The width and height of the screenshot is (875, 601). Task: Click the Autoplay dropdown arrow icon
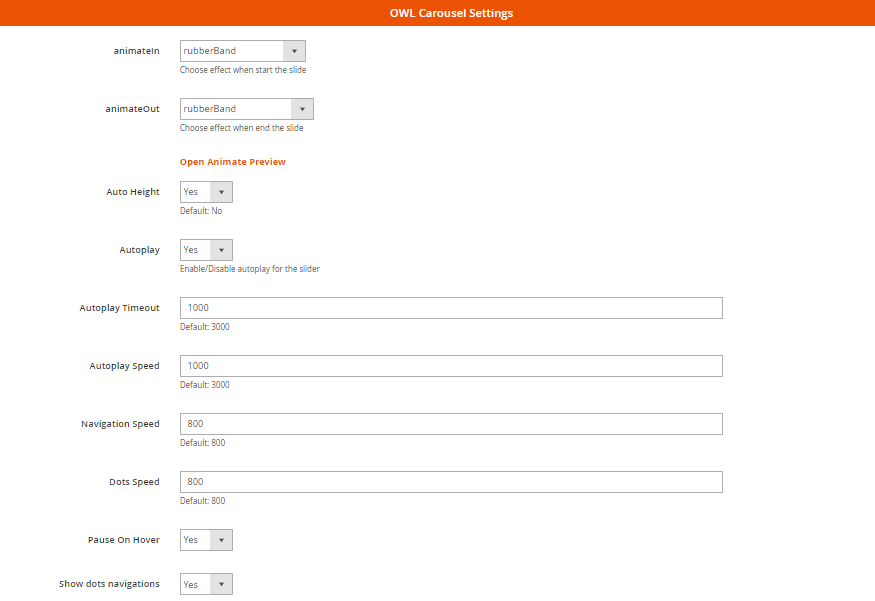[x=223, y=249]
